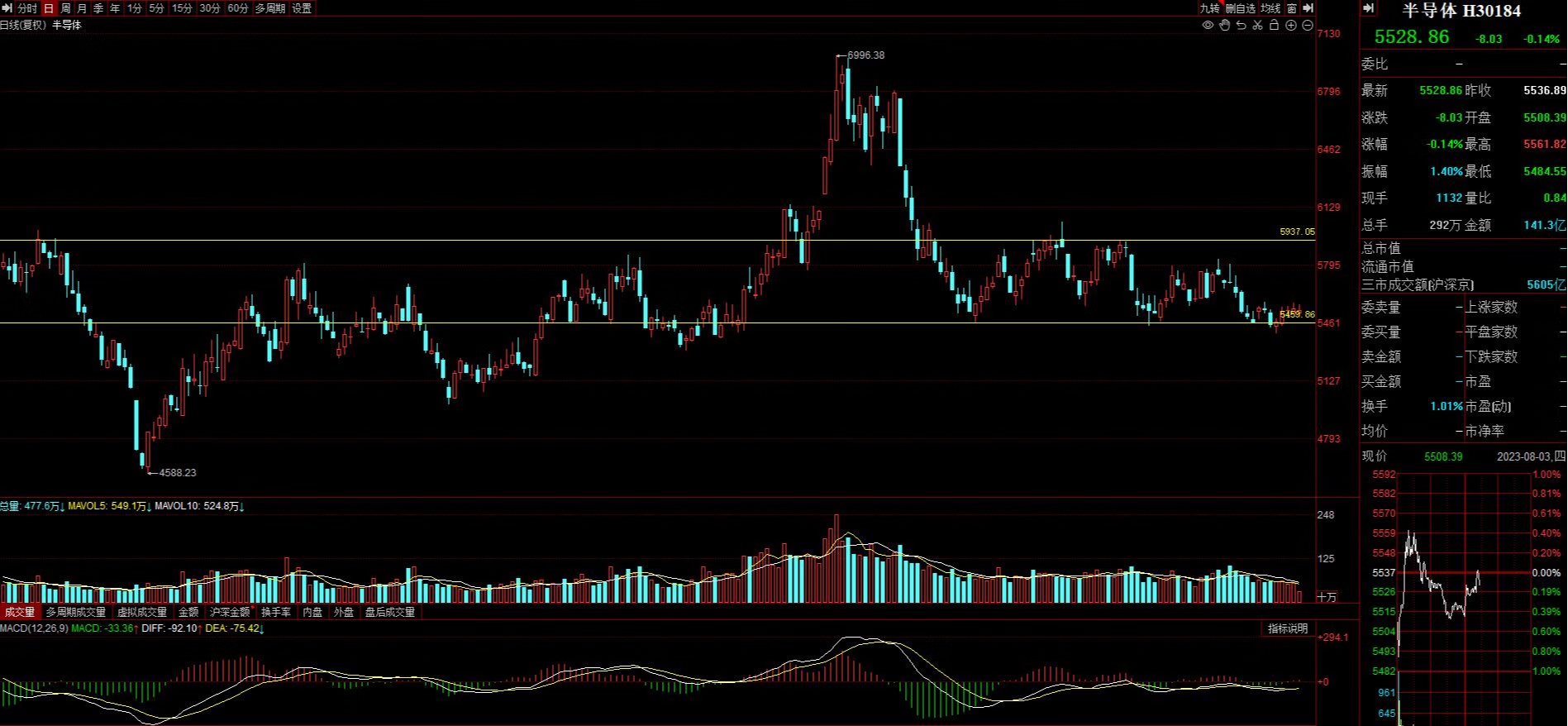Switch to the 15分 period tab

182,8
